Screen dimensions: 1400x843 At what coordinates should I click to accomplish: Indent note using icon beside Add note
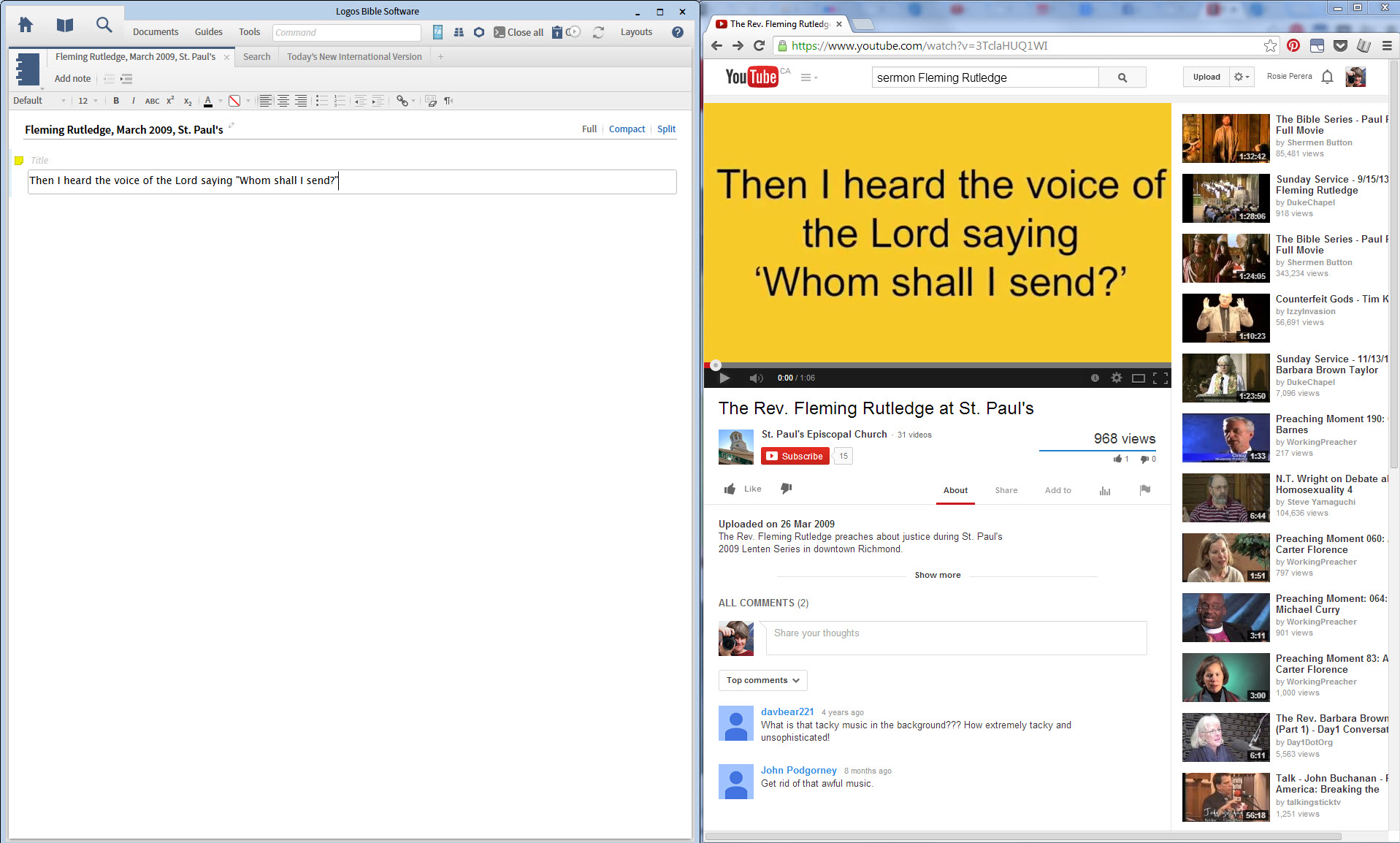(x=126, y=79)
